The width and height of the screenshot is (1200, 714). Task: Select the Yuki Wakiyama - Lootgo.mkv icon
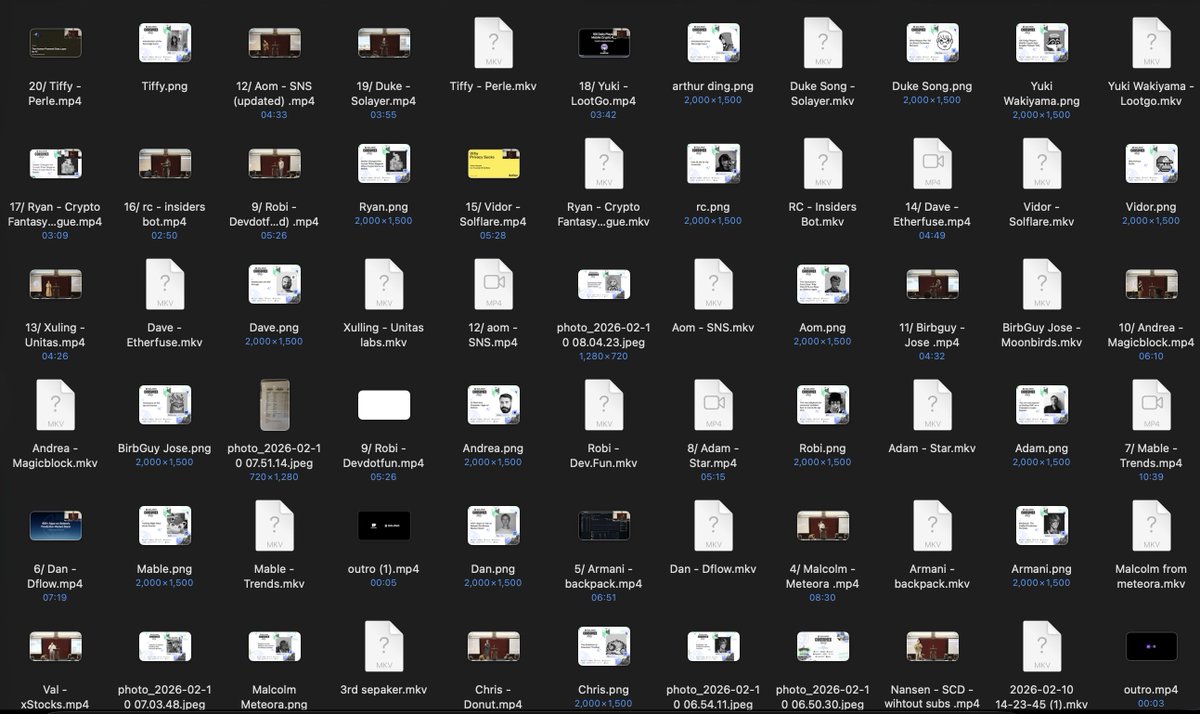click(1151, 43)
